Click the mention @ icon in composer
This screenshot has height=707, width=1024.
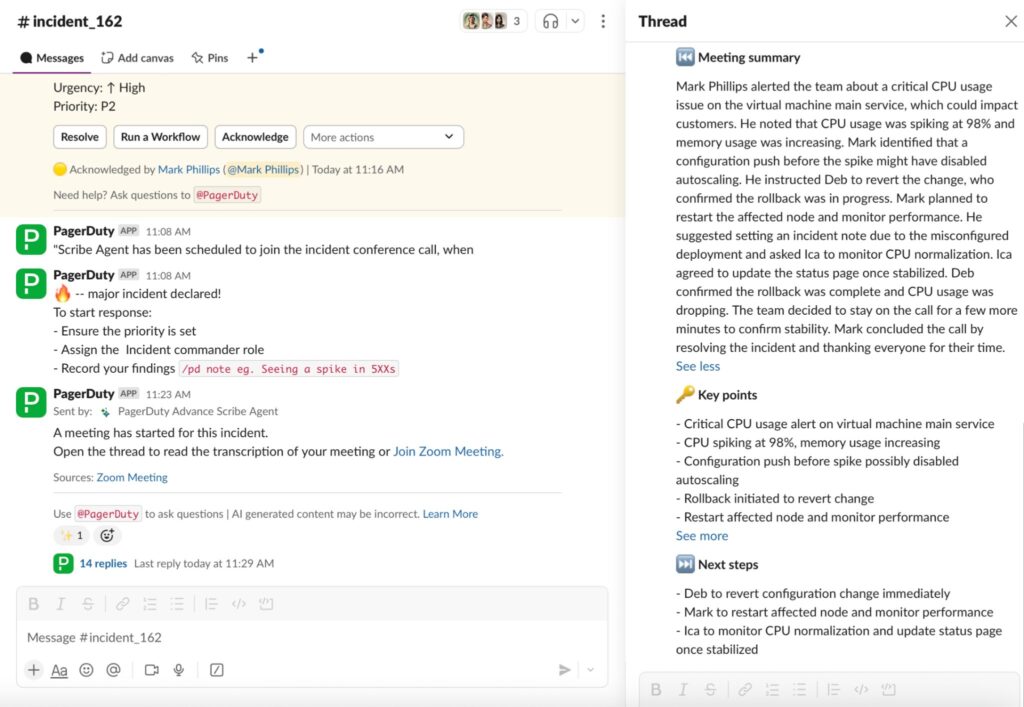pos(113,670)
